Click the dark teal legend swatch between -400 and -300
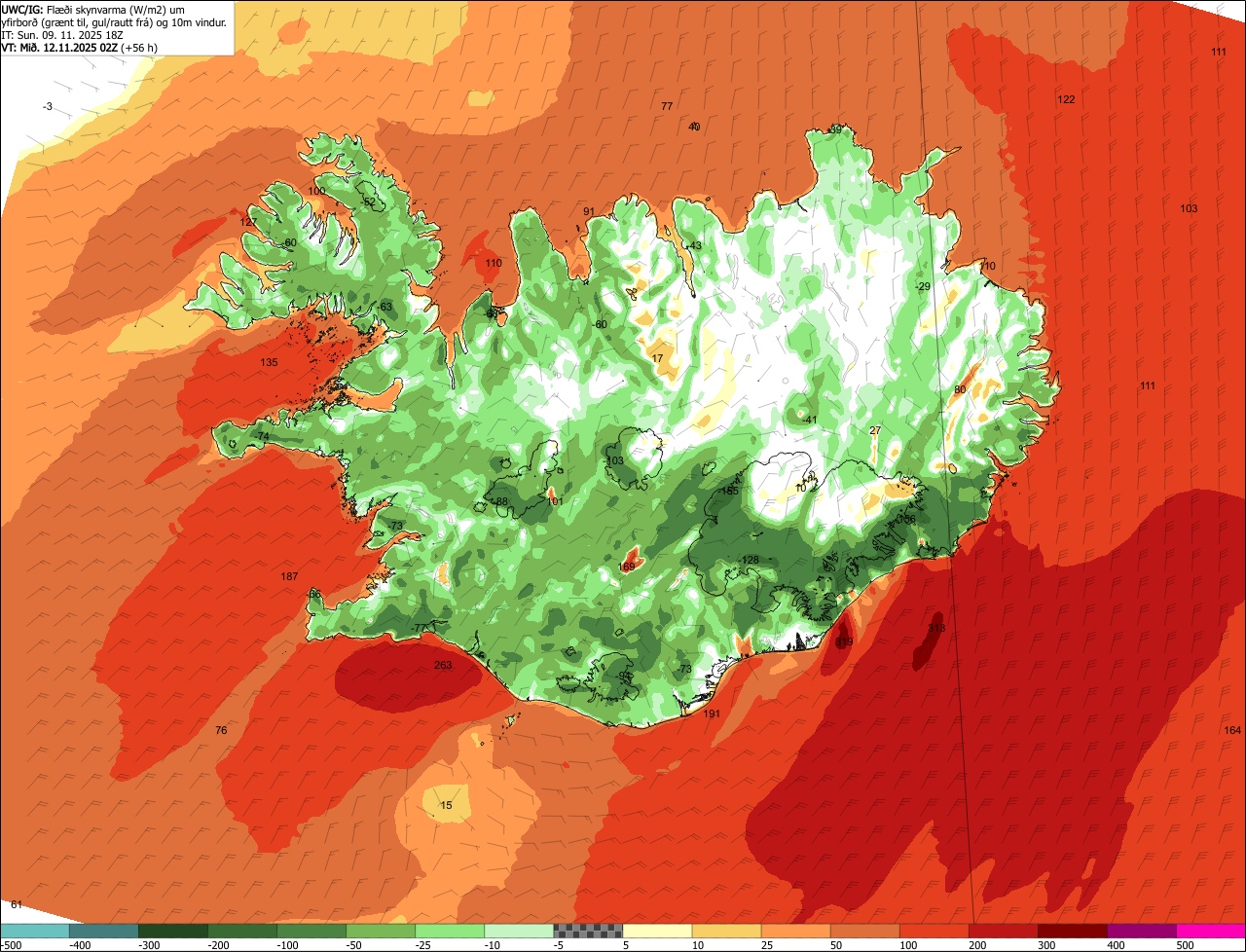 click(x=103, y=931)
